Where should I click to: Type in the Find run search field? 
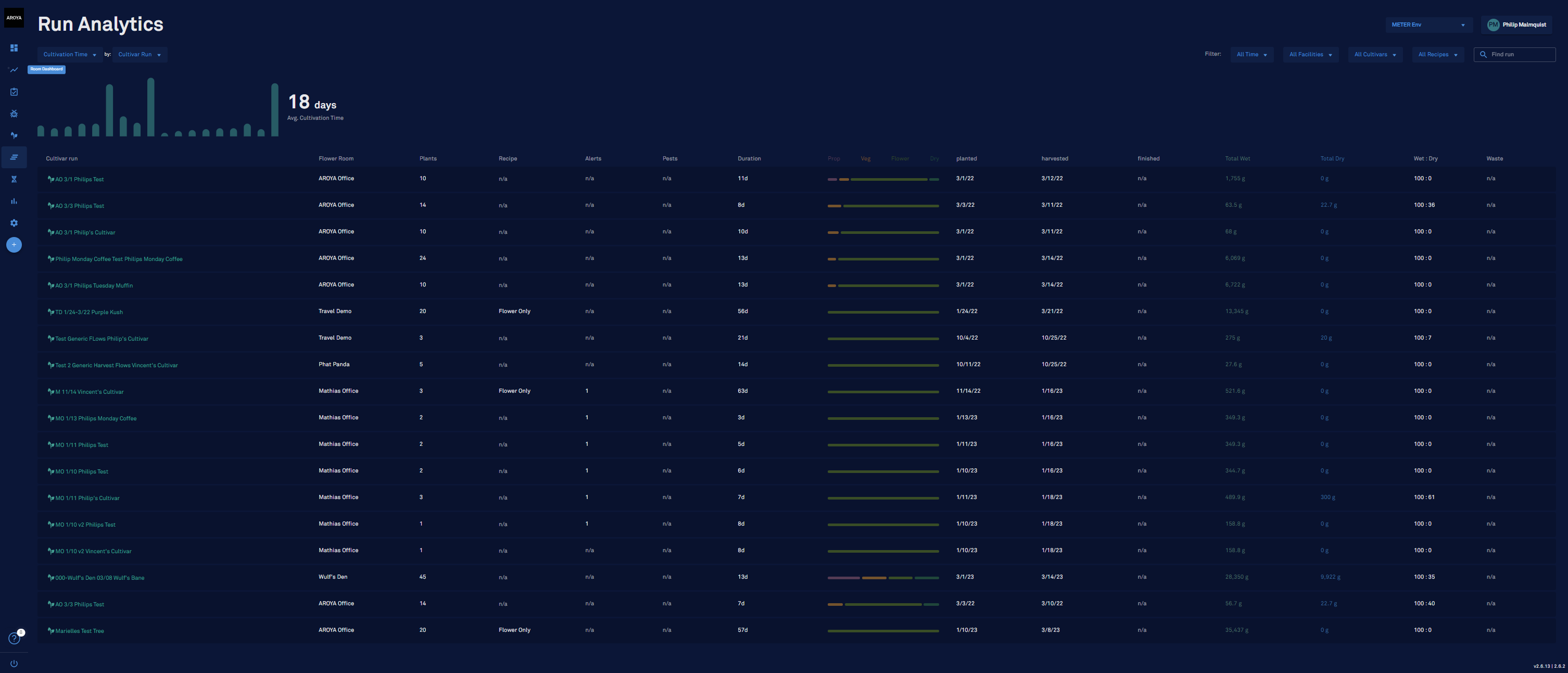pos(1514,55)
